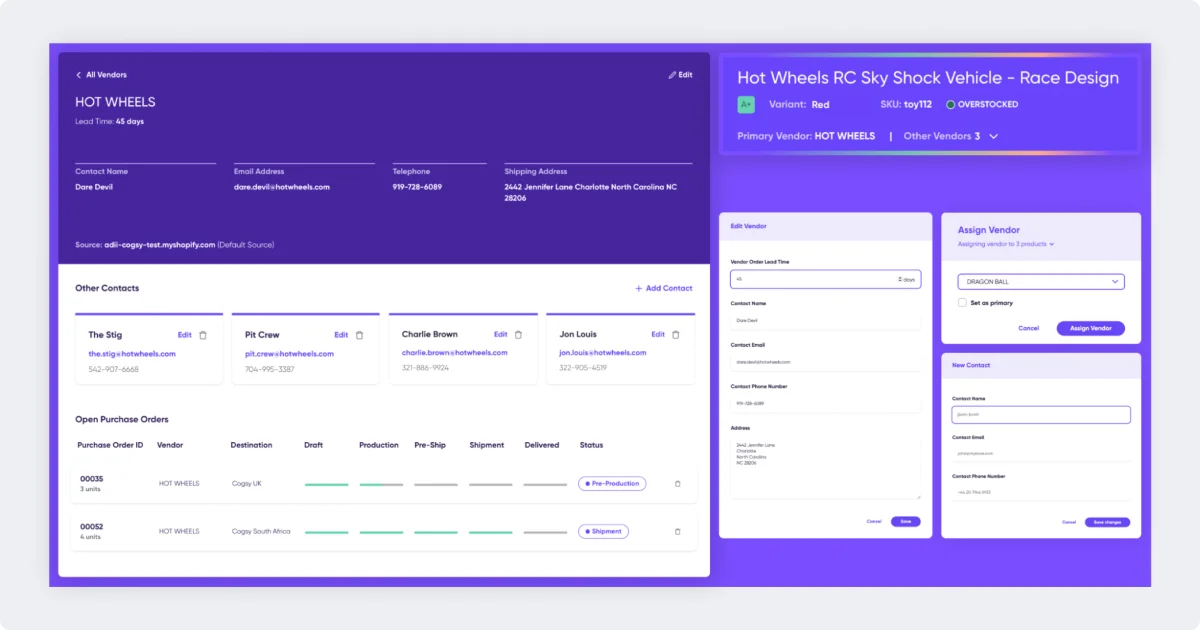The height and width of the screenshot is (630, 1200).
Task: Open jon.louis@hotwheels.com email link
Action: (603, 353)
